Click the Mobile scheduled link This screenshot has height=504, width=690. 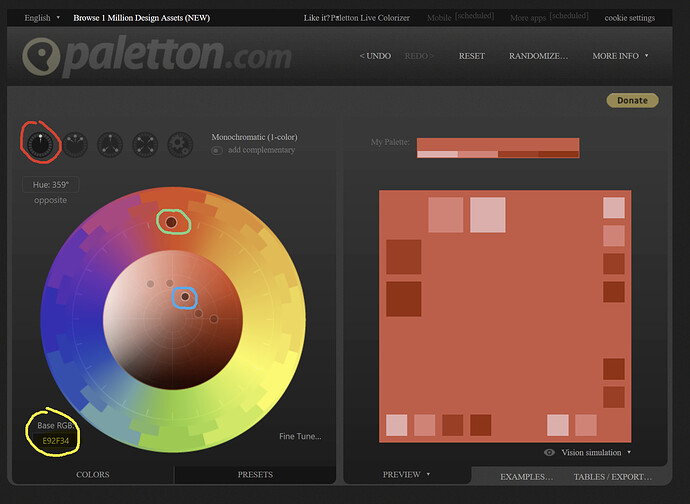460,17
